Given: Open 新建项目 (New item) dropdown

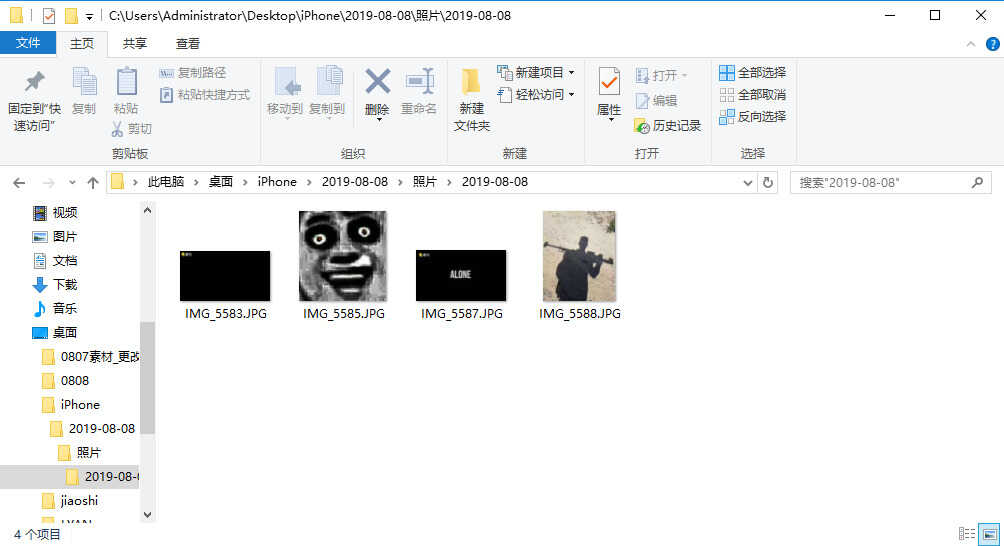Looking at the screenshot, I should (536, 72).
